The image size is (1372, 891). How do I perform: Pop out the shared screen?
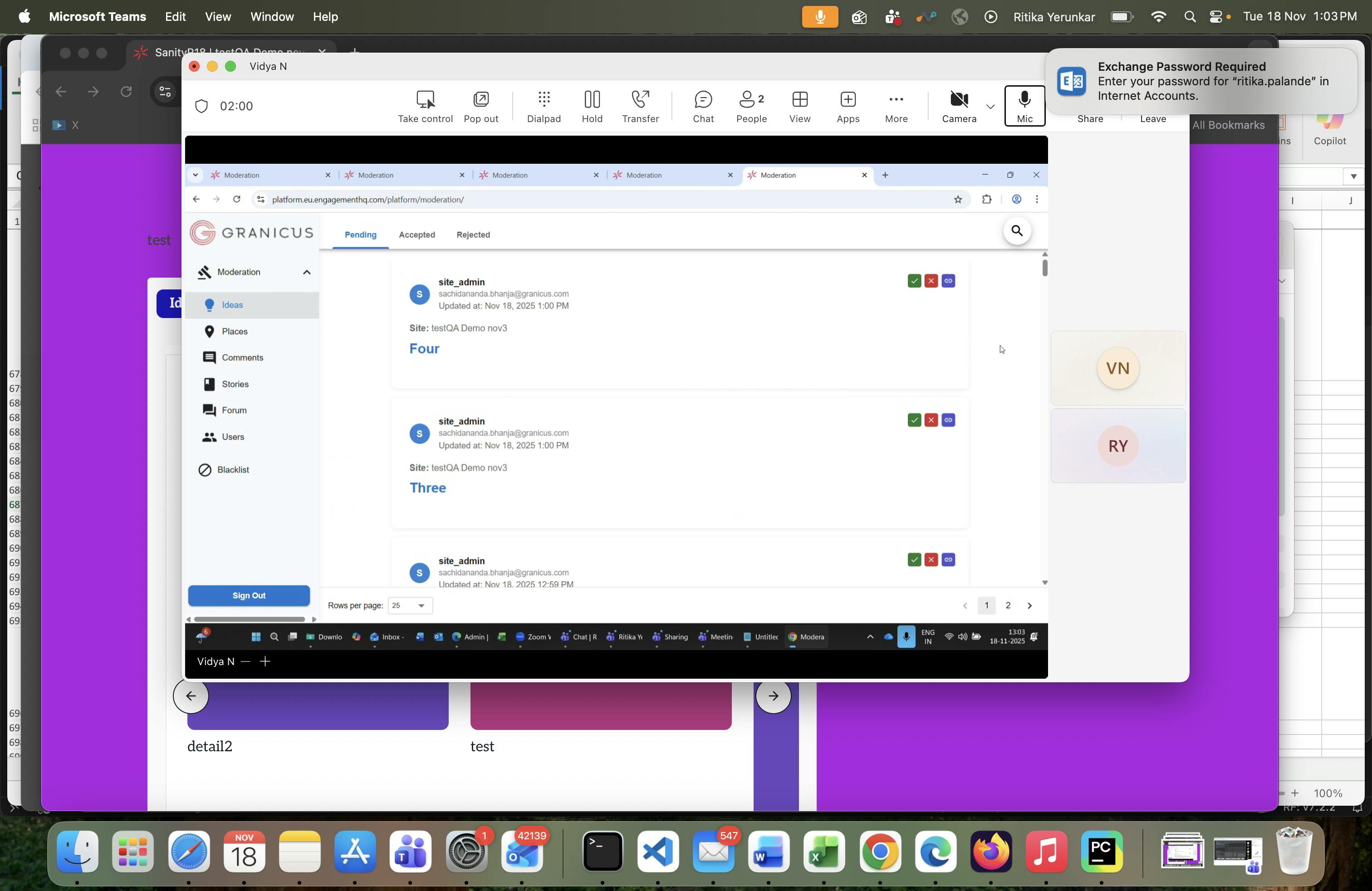[x=480, y=100]
